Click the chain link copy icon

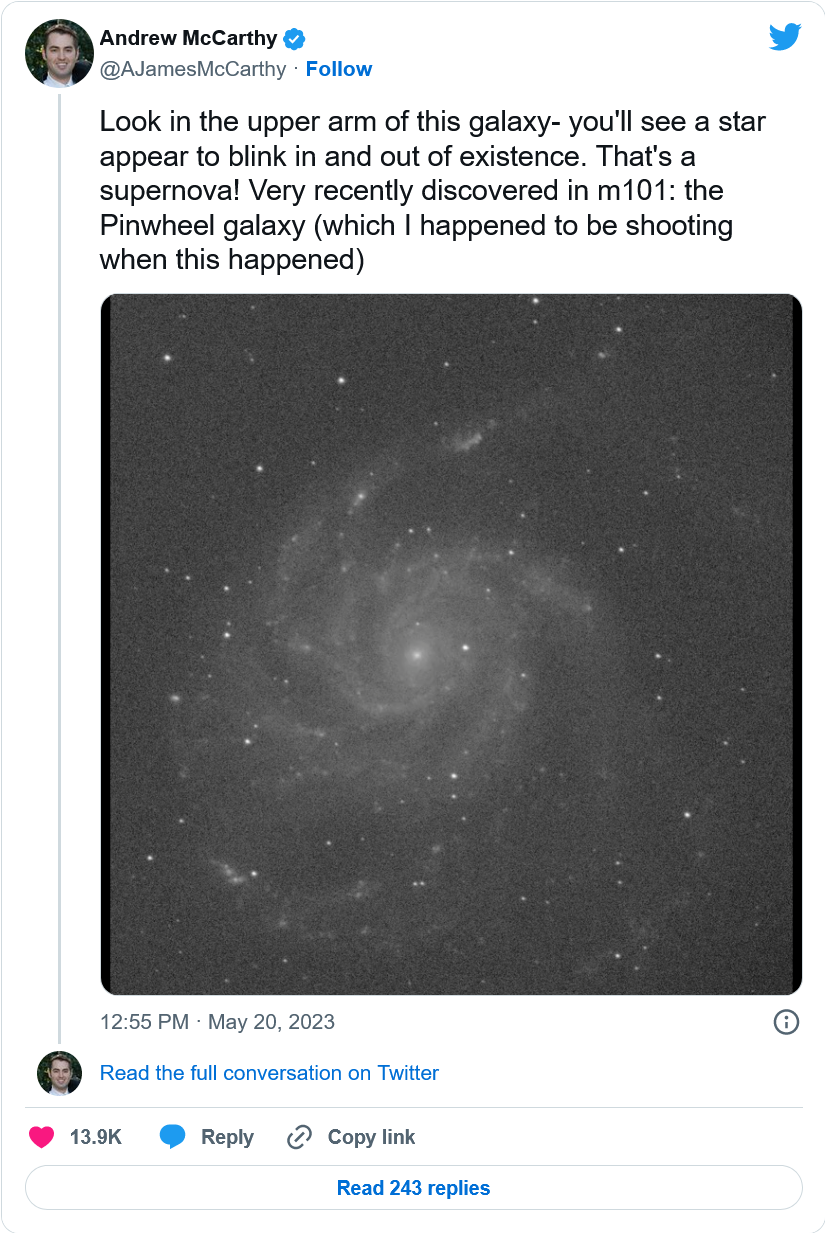pos(299,1137)
